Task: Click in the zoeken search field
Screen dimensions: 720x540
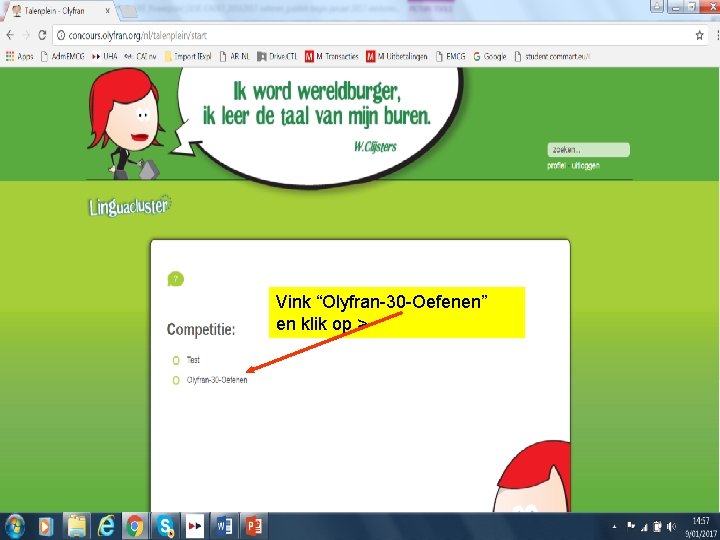Action: pos(588,150)
